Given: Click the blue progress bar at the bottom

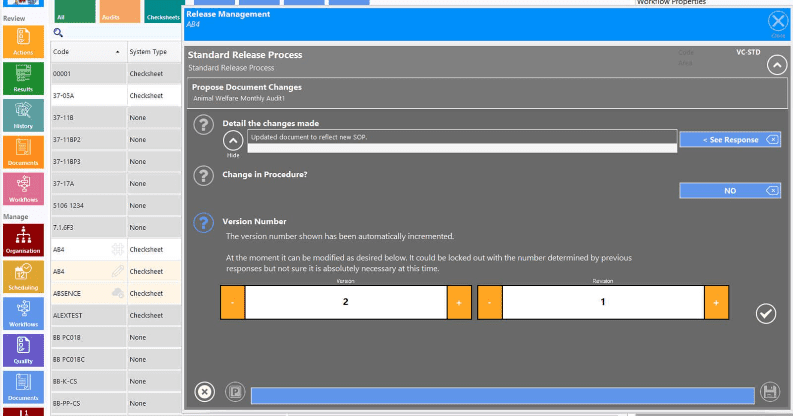Looking at the screenshot, I should (x=502, y=395).
